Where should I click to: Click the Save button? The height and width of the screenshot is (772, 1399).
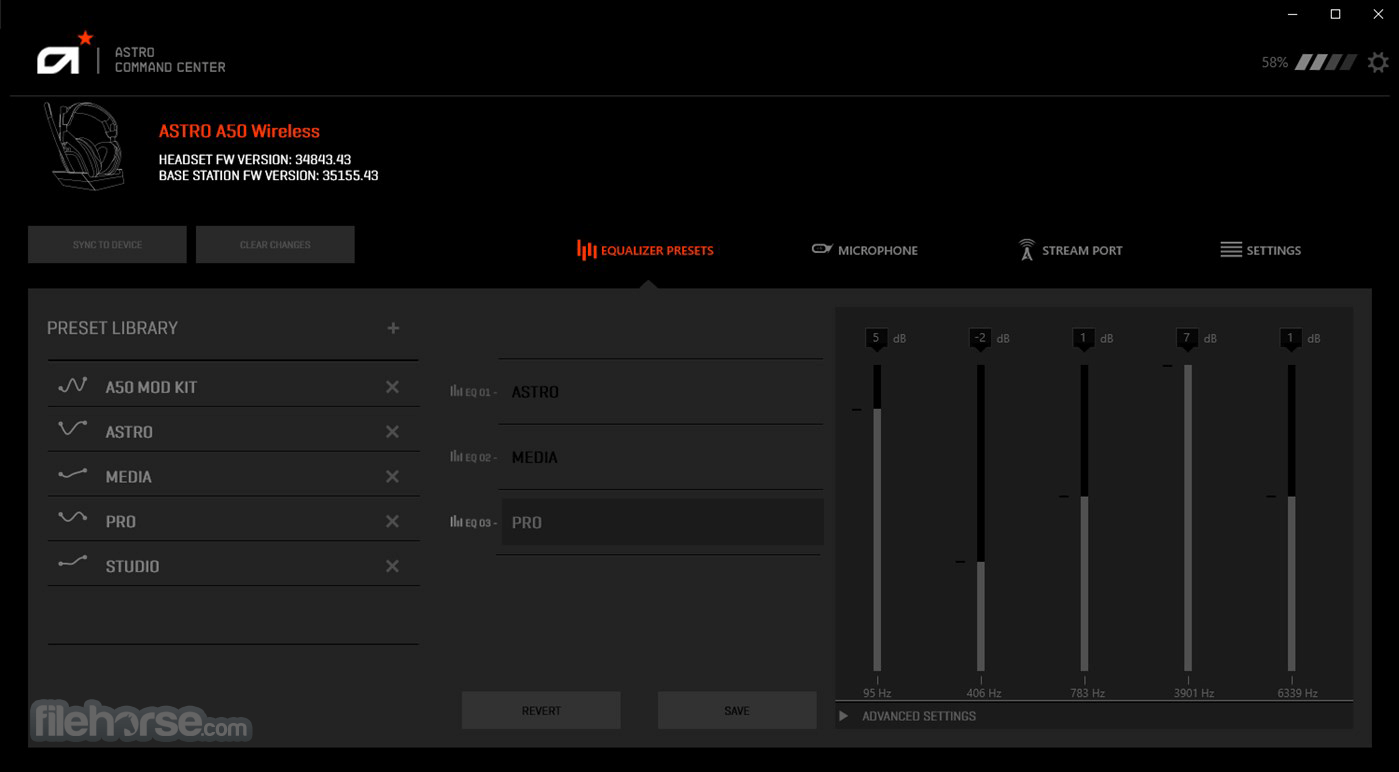[737, 711]
